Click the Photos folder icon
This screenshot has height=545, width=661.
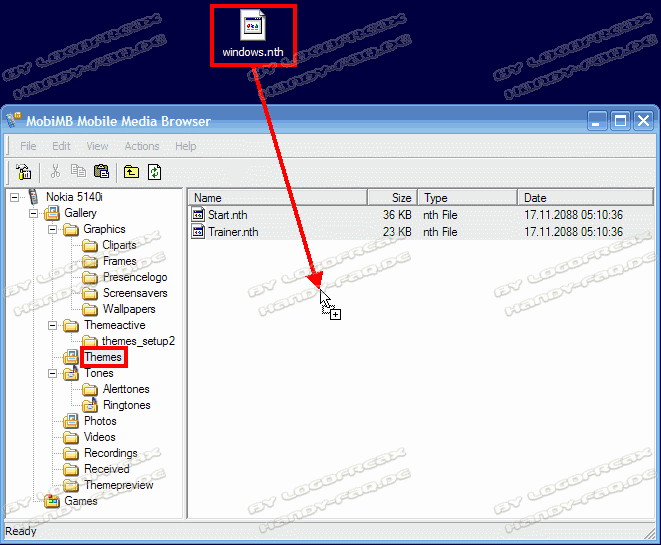point(71,421)
